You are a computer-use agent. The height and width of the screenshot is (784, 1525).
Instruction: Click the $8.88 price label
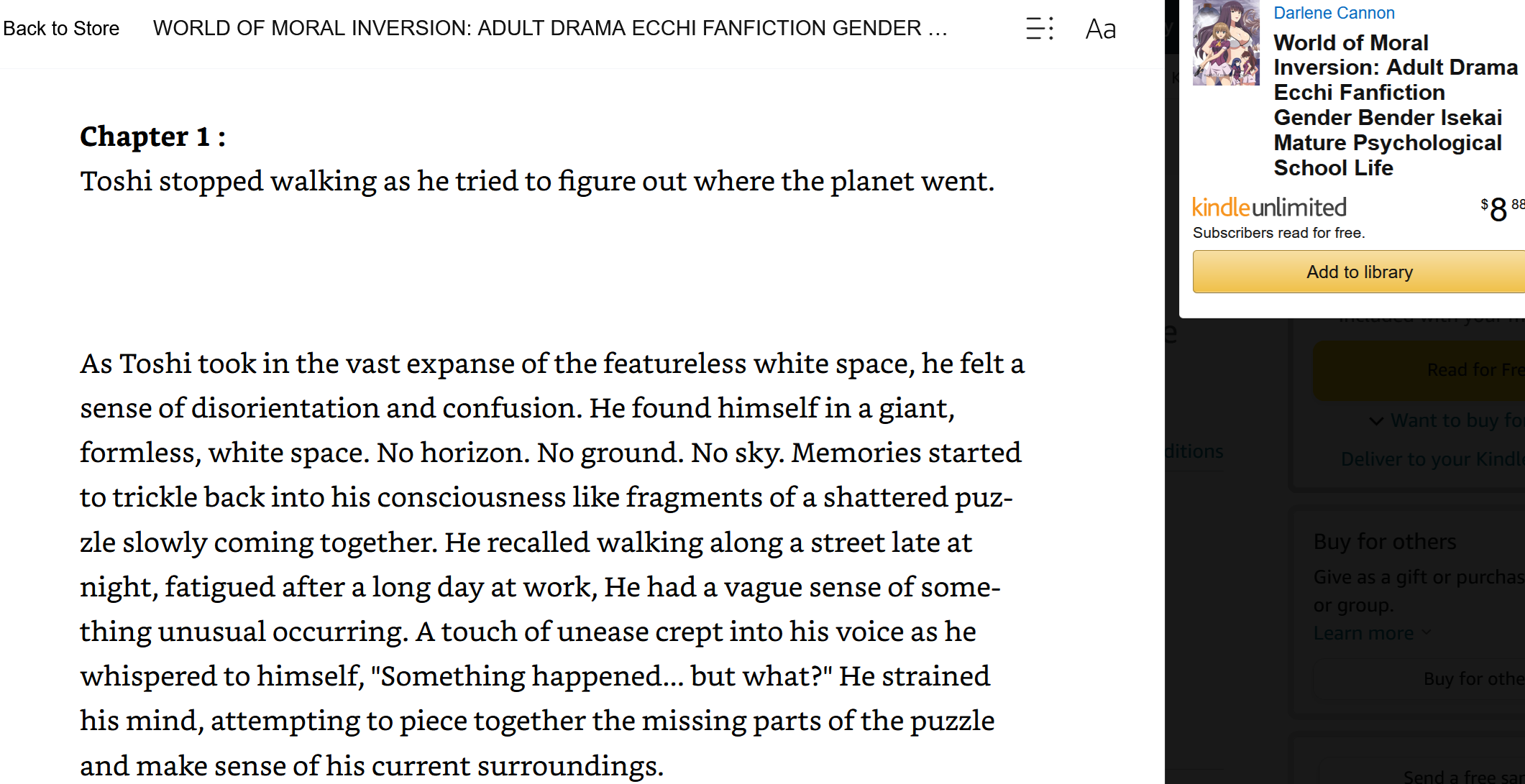coord(1502,209)
